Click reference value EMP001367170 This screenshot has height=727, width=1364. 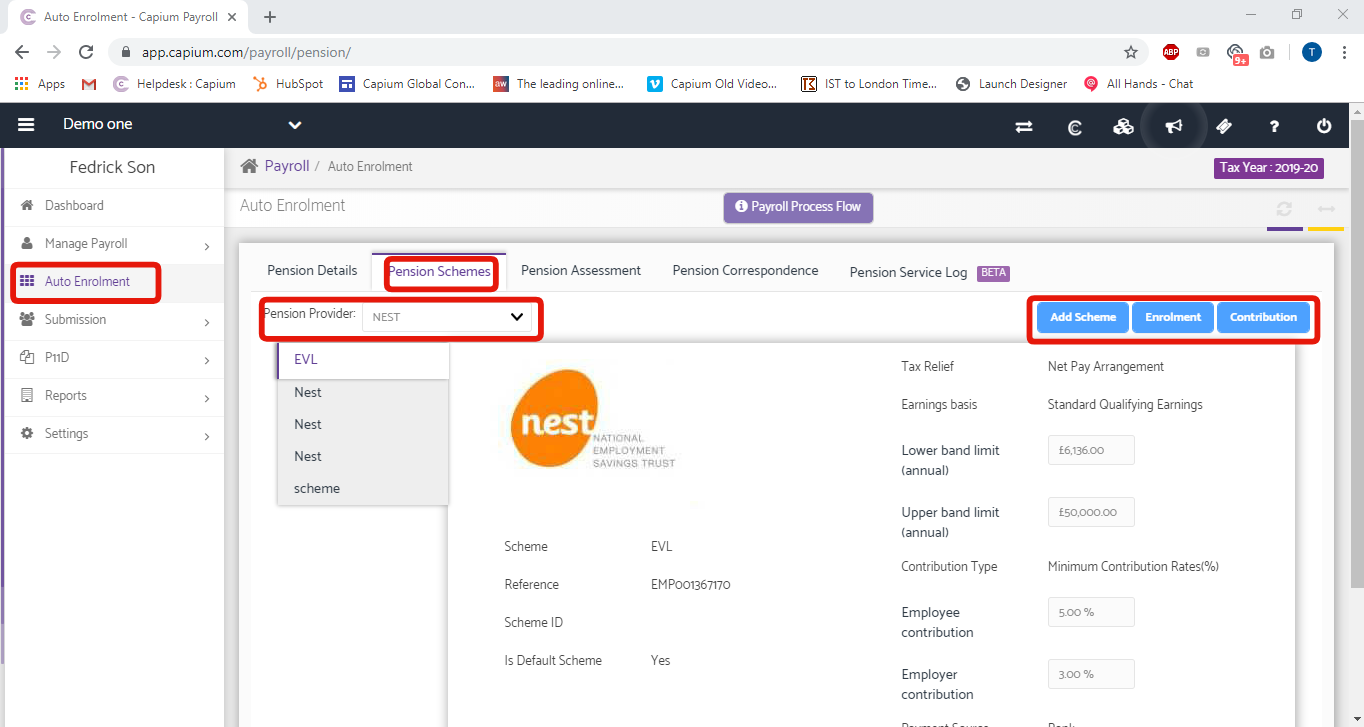pos(691,585)
